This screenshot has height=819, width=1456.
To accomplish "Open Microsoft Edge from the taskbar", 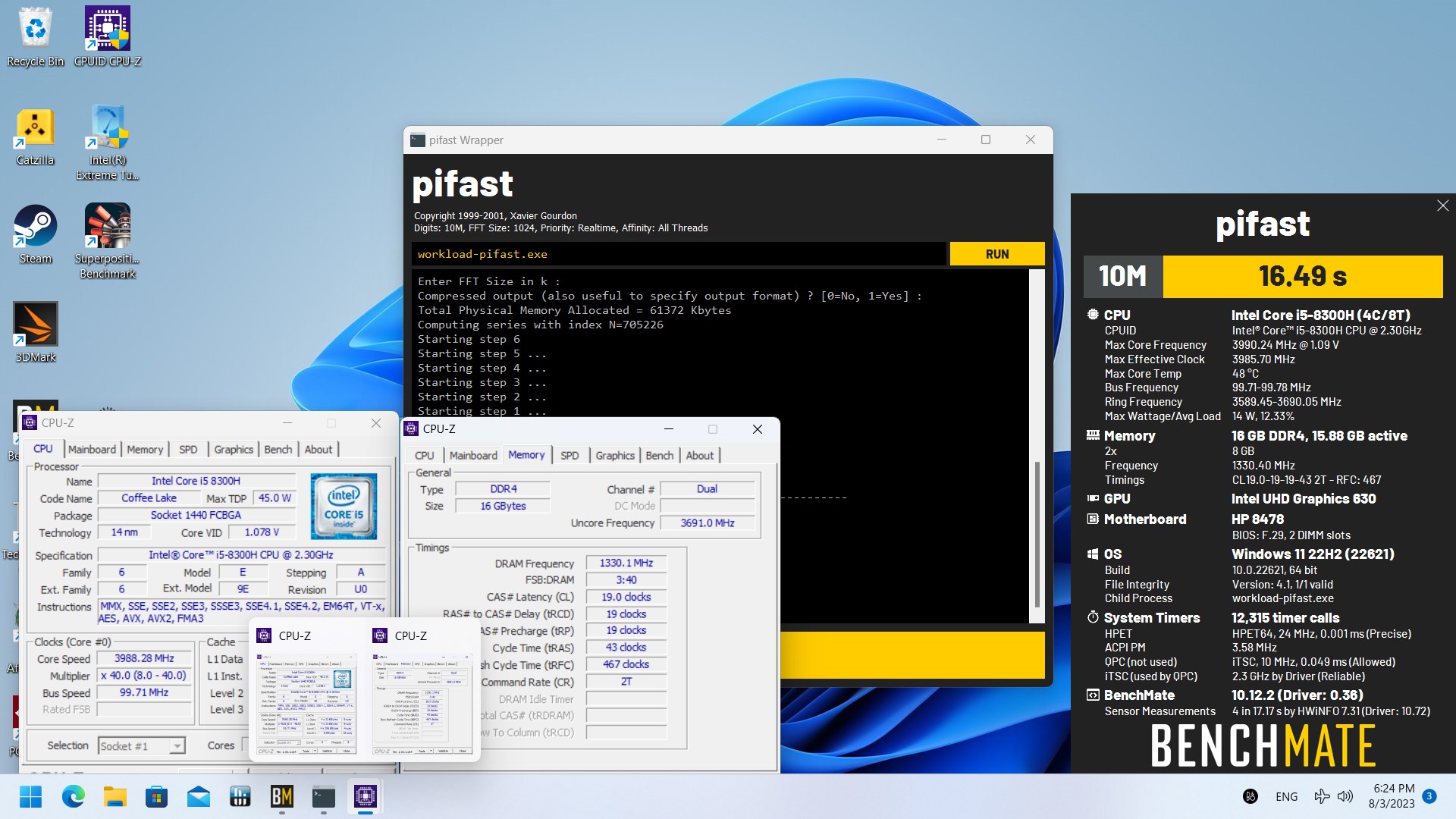I will (74, 796).
